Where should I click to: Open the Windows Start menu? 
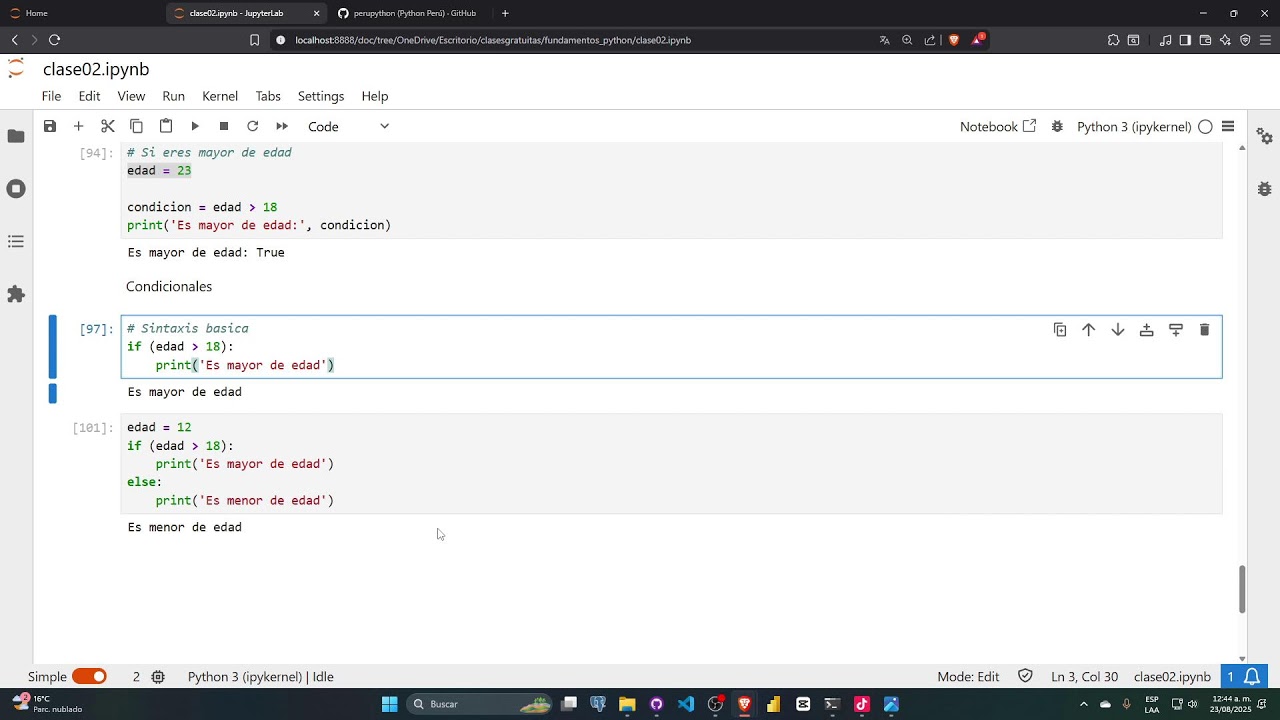(x=389, y=704)
